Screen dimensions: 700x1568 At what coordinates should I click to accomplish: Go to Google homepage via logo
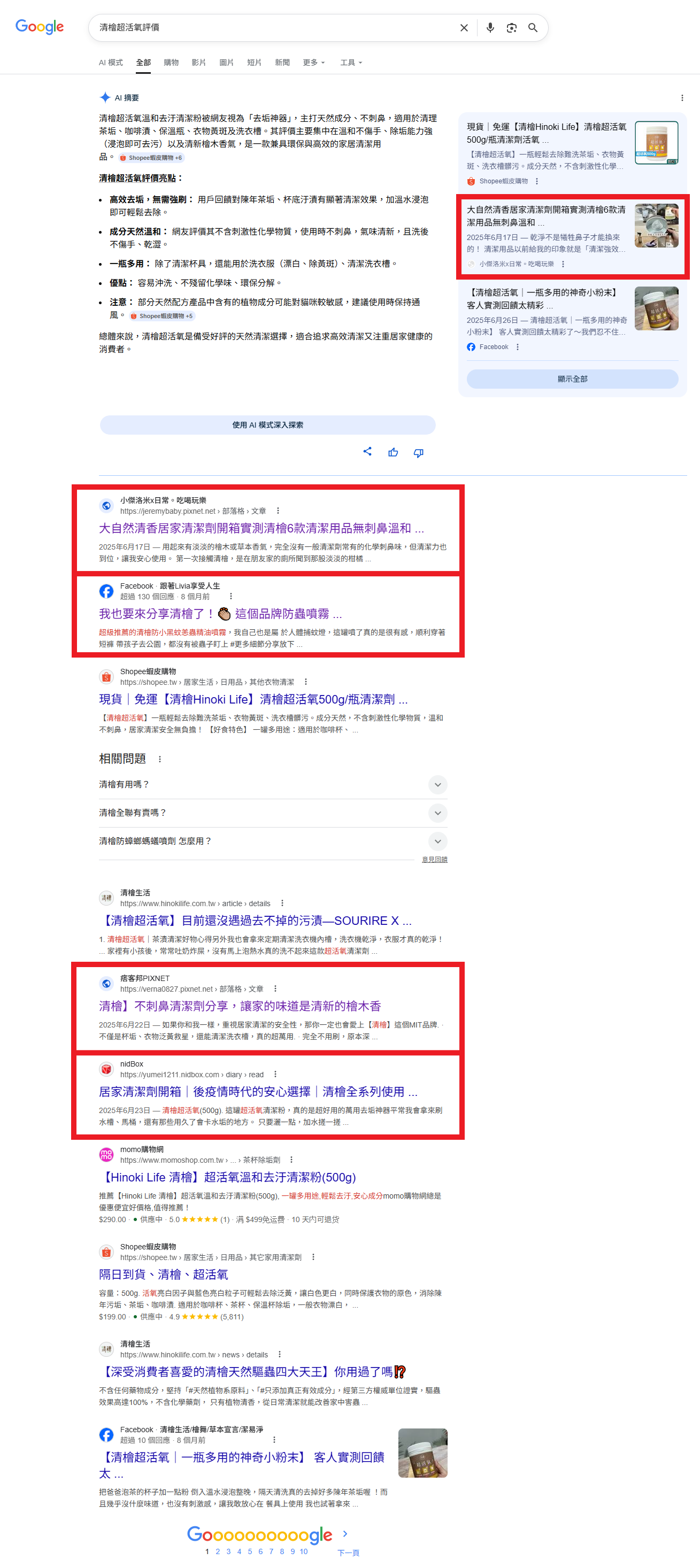point(40,27)
